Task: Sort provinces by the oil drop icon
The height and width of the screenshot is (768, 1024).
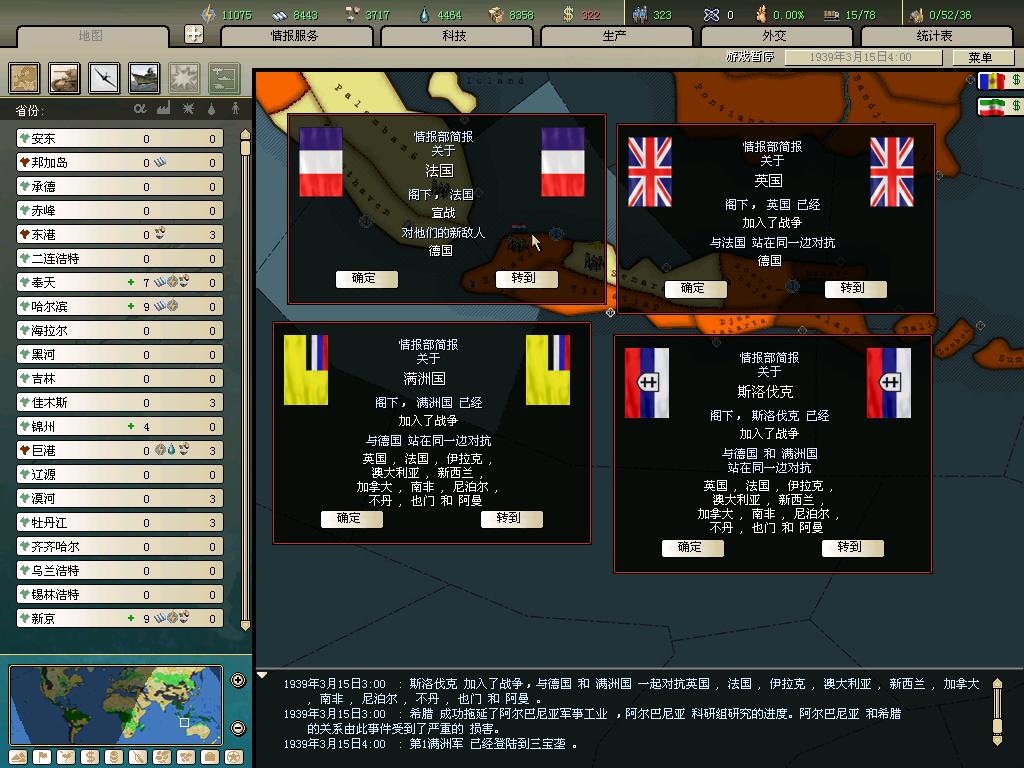Action: pyautogui.click(x=211, y=109)
